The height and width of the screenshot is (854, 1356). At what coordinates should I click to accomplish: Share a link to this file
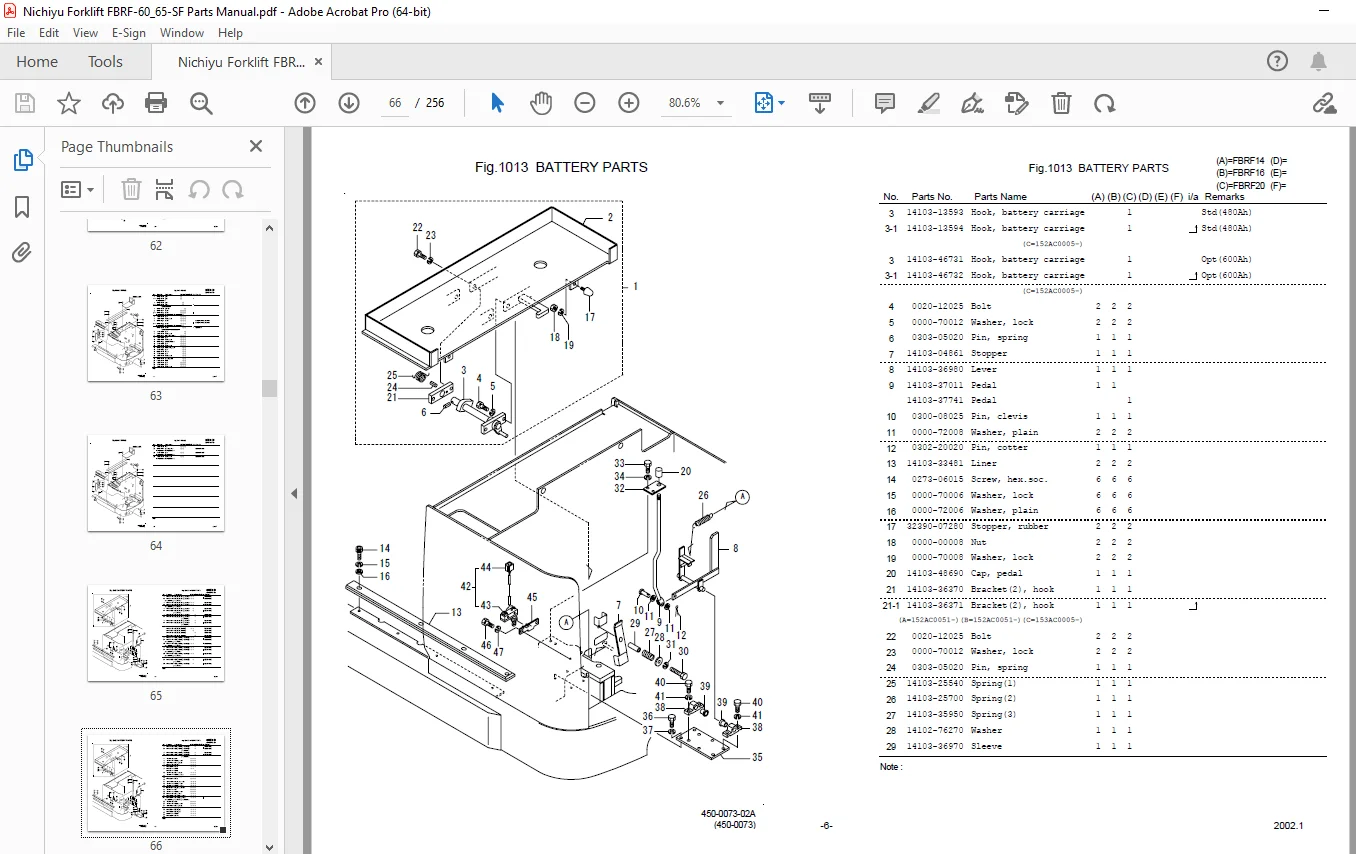pyautogui.click(x=1325, y=103)
